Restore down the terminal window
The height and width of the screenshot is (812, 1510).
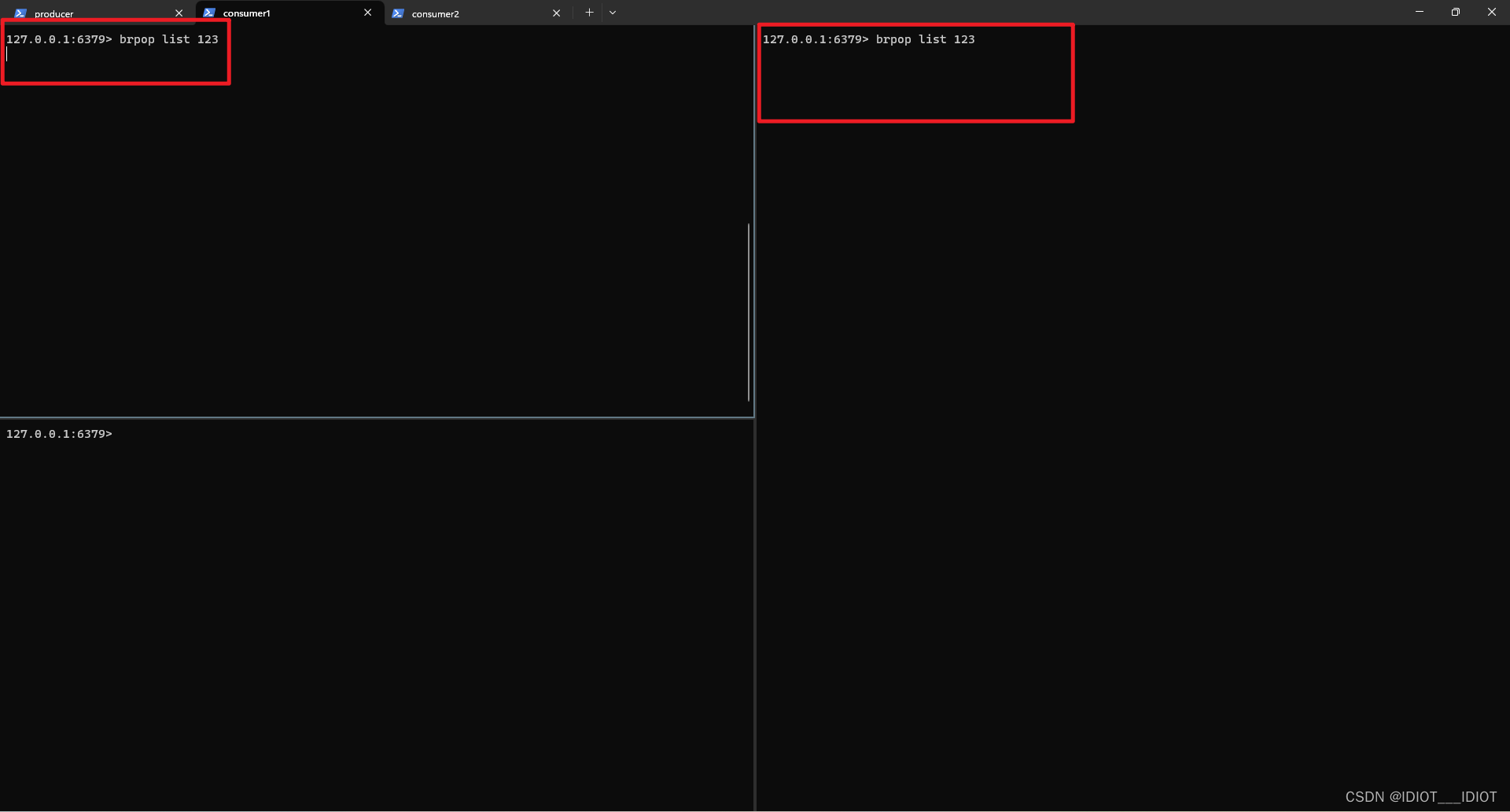(1456, 12)
